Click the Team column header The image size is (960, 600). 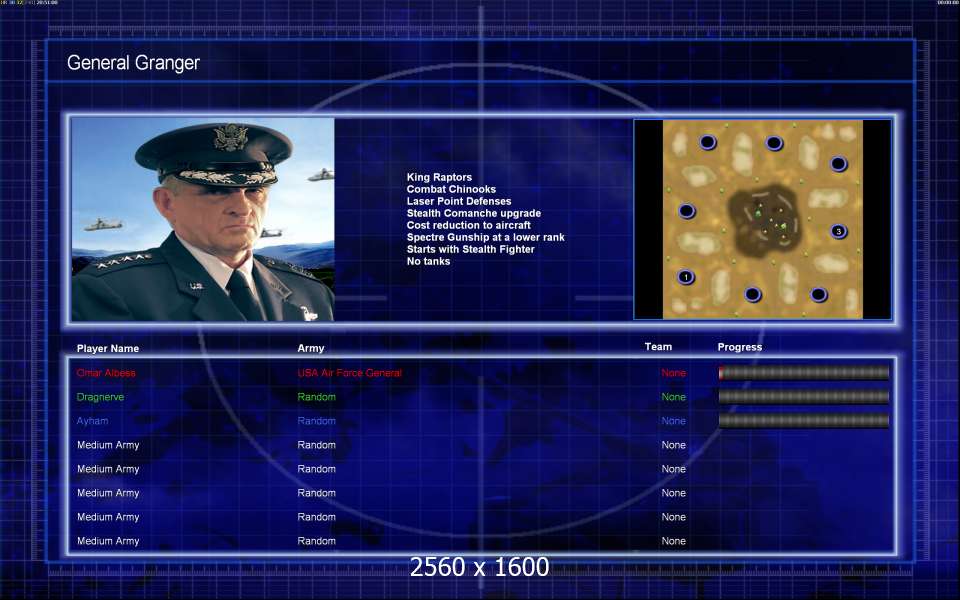[x=658, y=347]
